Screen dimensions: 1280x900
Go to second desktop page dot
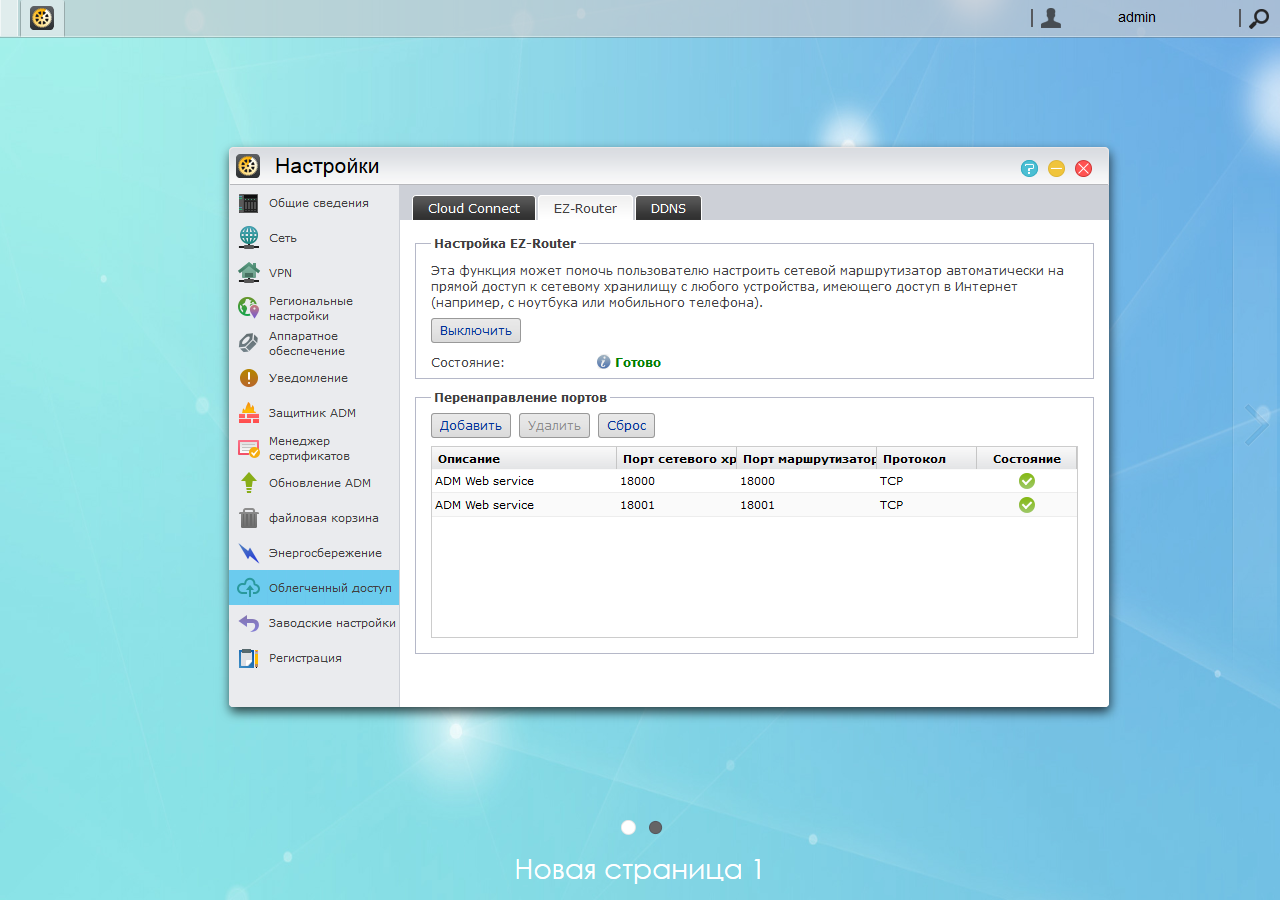click(x=655, y=827)
